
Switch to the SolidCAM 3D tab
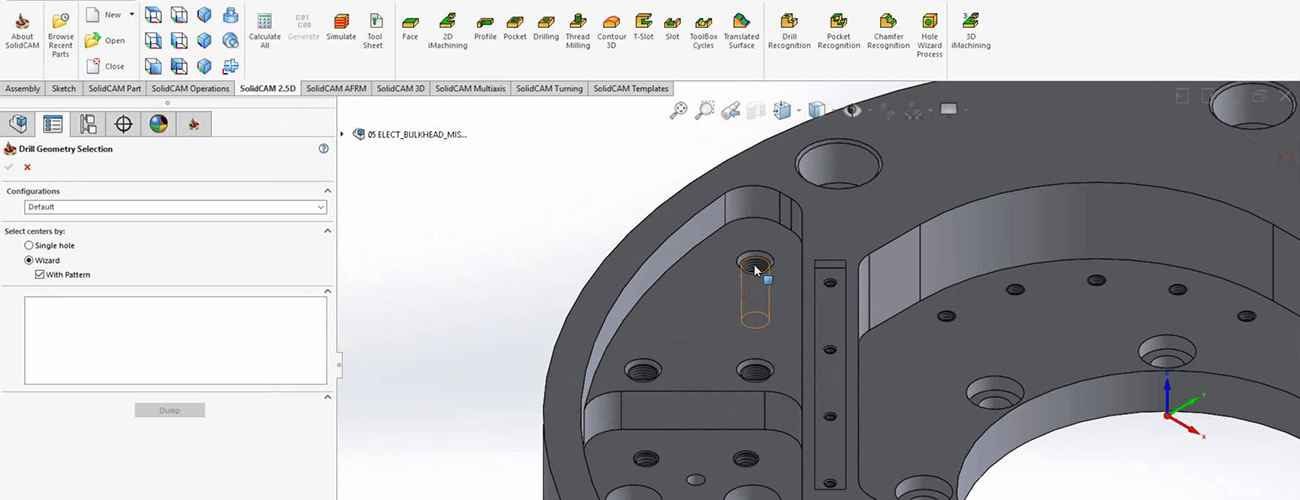403,88
